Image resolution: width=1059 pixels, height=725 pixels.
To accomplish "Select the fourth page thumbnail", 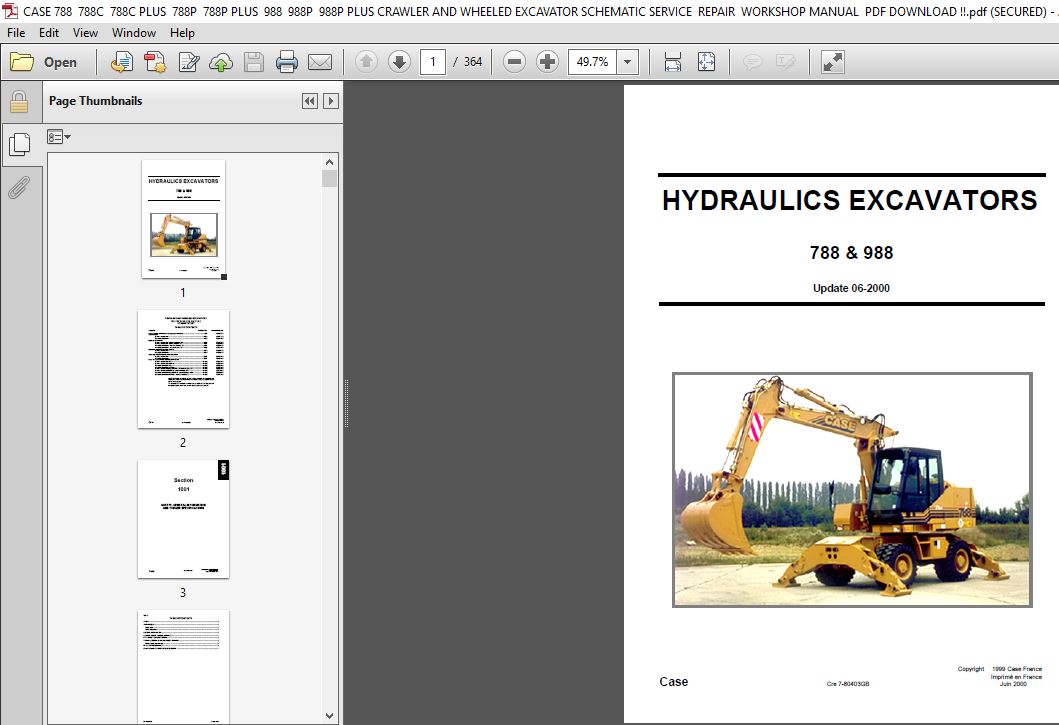I will 183,667.
